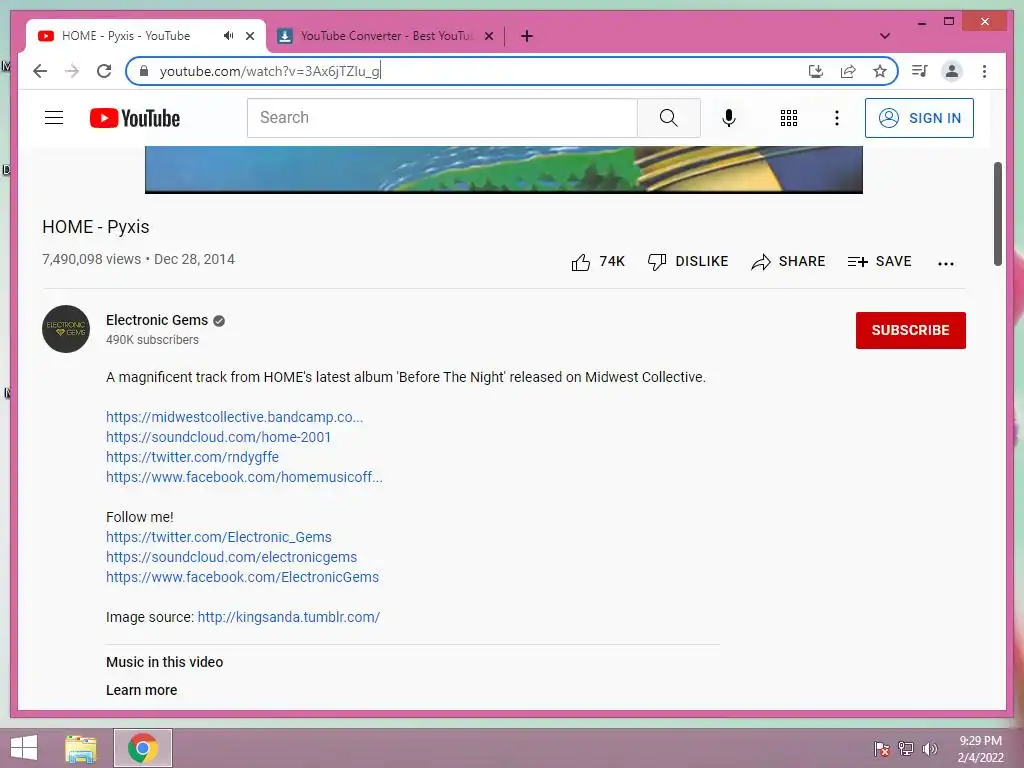Click the DISLIKE button
1024x768 pixels.
coord(688,261)
